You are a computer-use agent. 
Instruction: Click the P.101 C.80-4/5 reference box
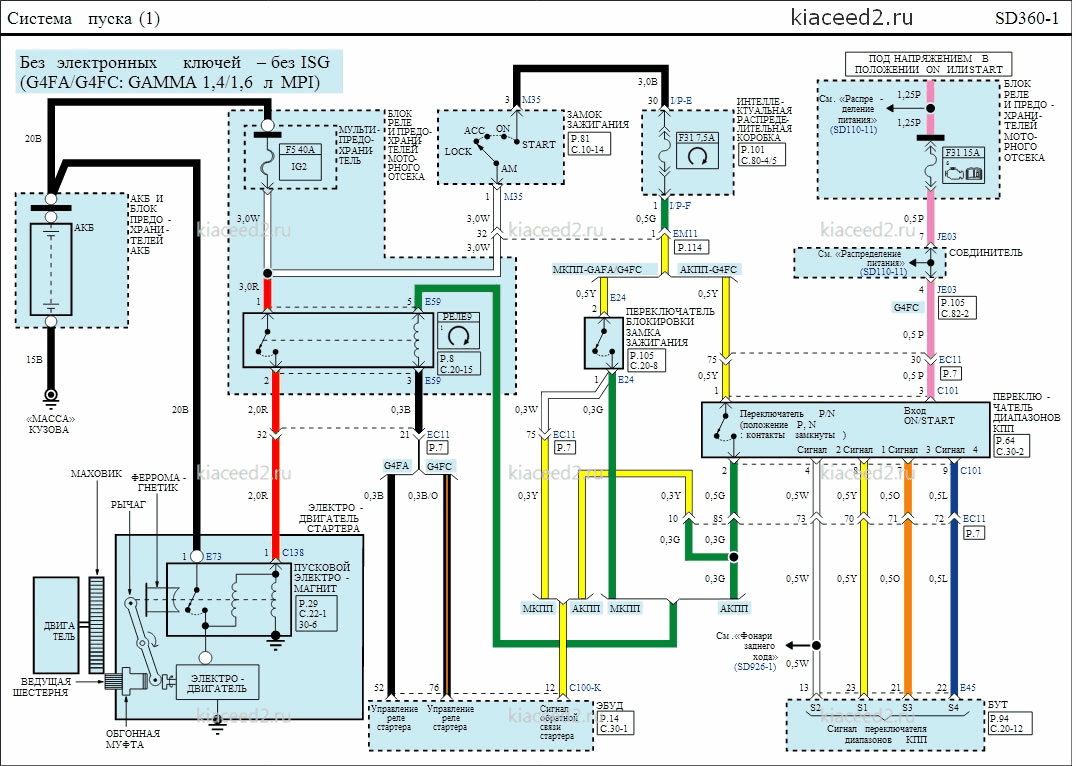pyautogui.click(x=762, y=154)
